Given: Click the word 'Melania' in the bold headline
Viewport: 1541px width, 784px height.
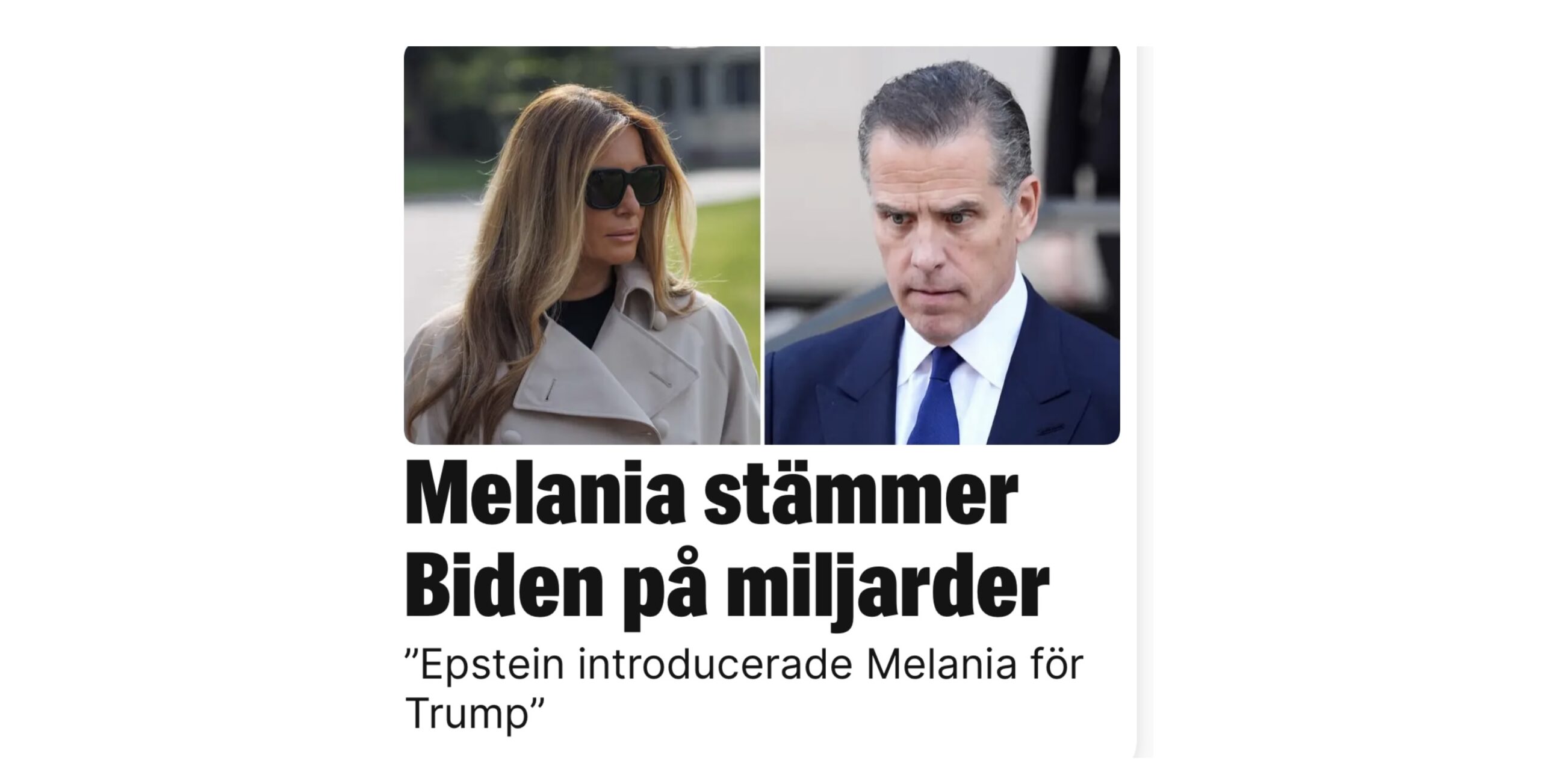Looking at the screenshot, I should [x=547, y=501].
